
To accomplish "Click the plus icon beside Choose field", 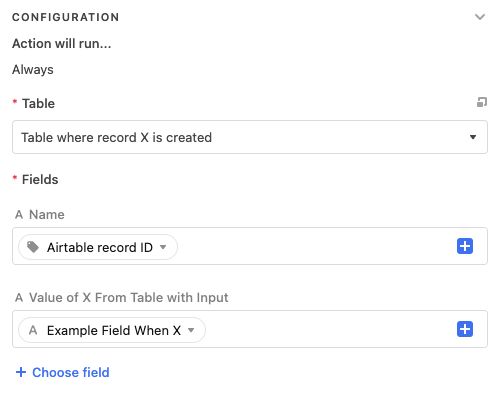I will pyautogui.click(x=21, y=372).
